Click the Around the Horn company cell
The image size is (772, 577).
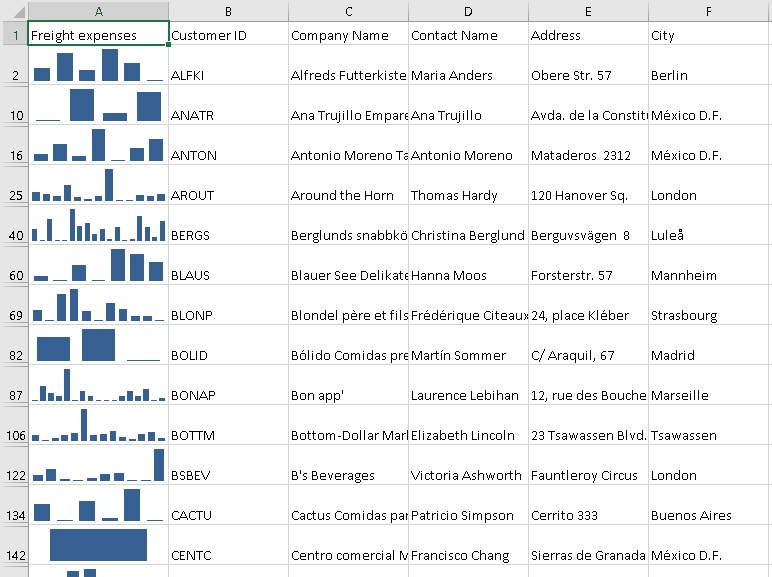[x=348, y=195]
